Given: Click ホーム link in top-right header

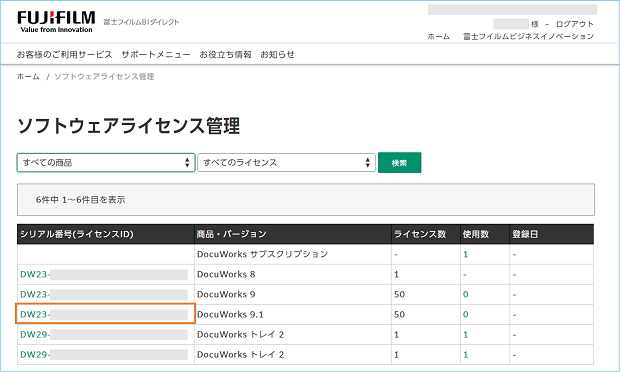Looking at the screenshot, I should [439, 36].
